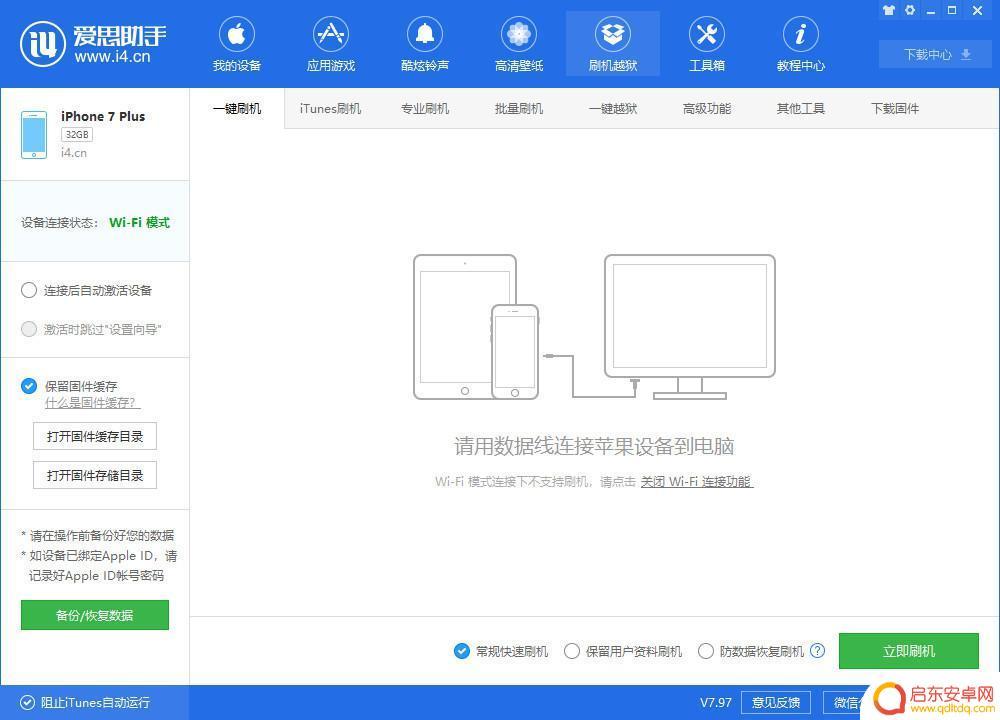Viewport: 1000px width, 720px height.
Task: Click the device connection illustration
Action: click(594, 327)
